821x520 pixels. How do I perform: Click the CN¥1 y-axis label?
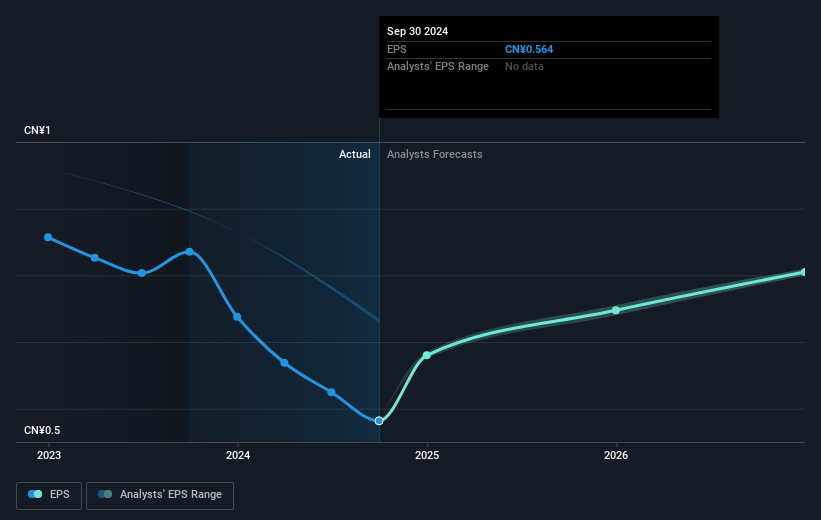point(37,130)
